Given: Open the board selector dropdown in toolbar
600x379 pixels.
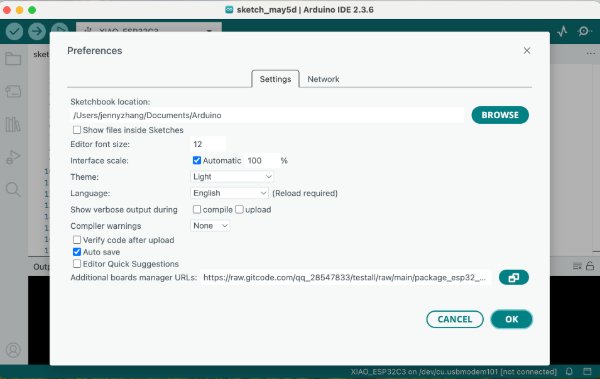Looking at the screenshot, I should click(149, 28).
